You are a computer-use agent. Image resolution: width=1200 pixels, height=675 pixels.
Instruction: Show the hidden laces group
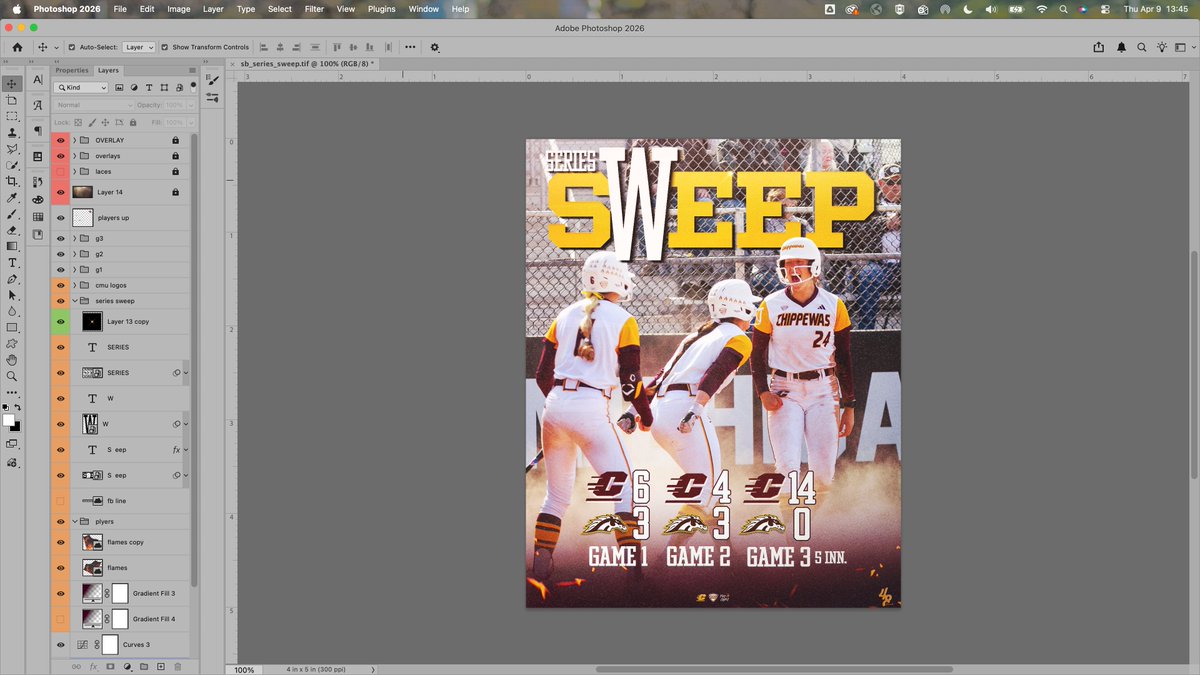tap(61, 172)
